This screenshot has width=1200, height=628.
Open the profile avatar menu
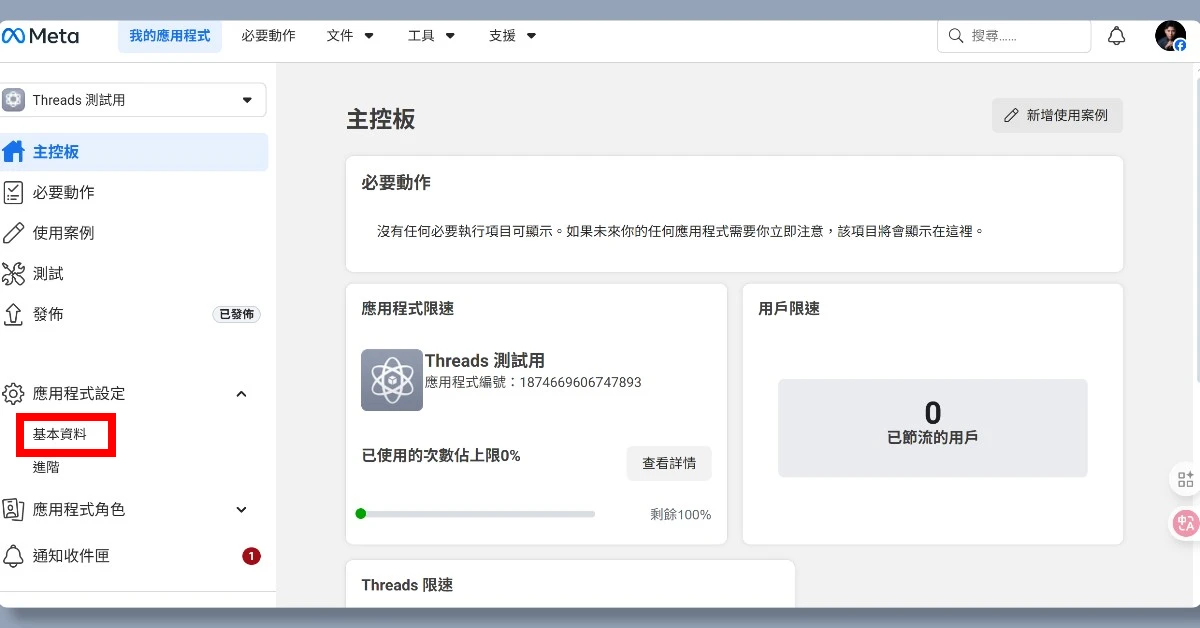[x=1170, y=36]
